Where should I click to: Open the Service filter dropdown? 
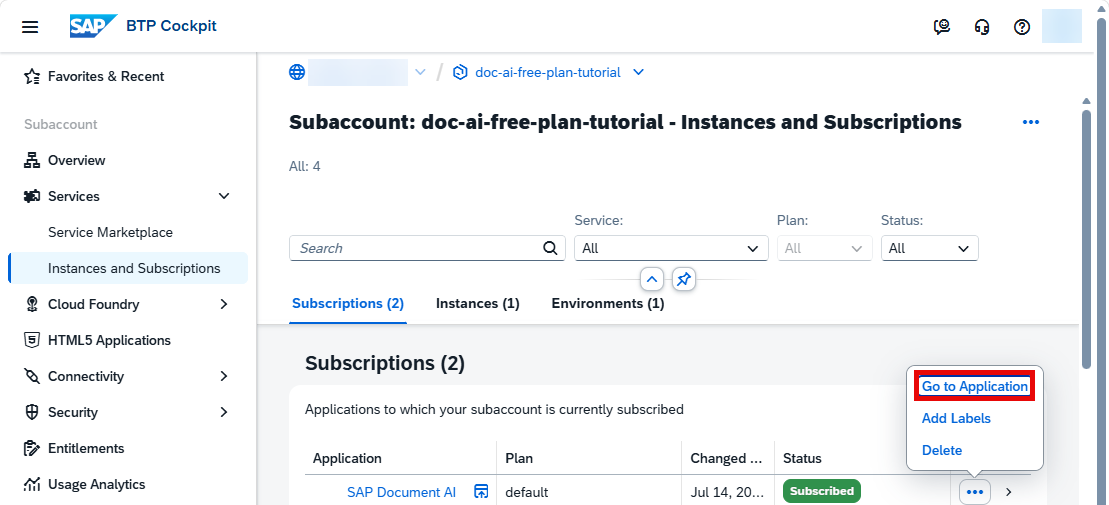tap(671, 248)
